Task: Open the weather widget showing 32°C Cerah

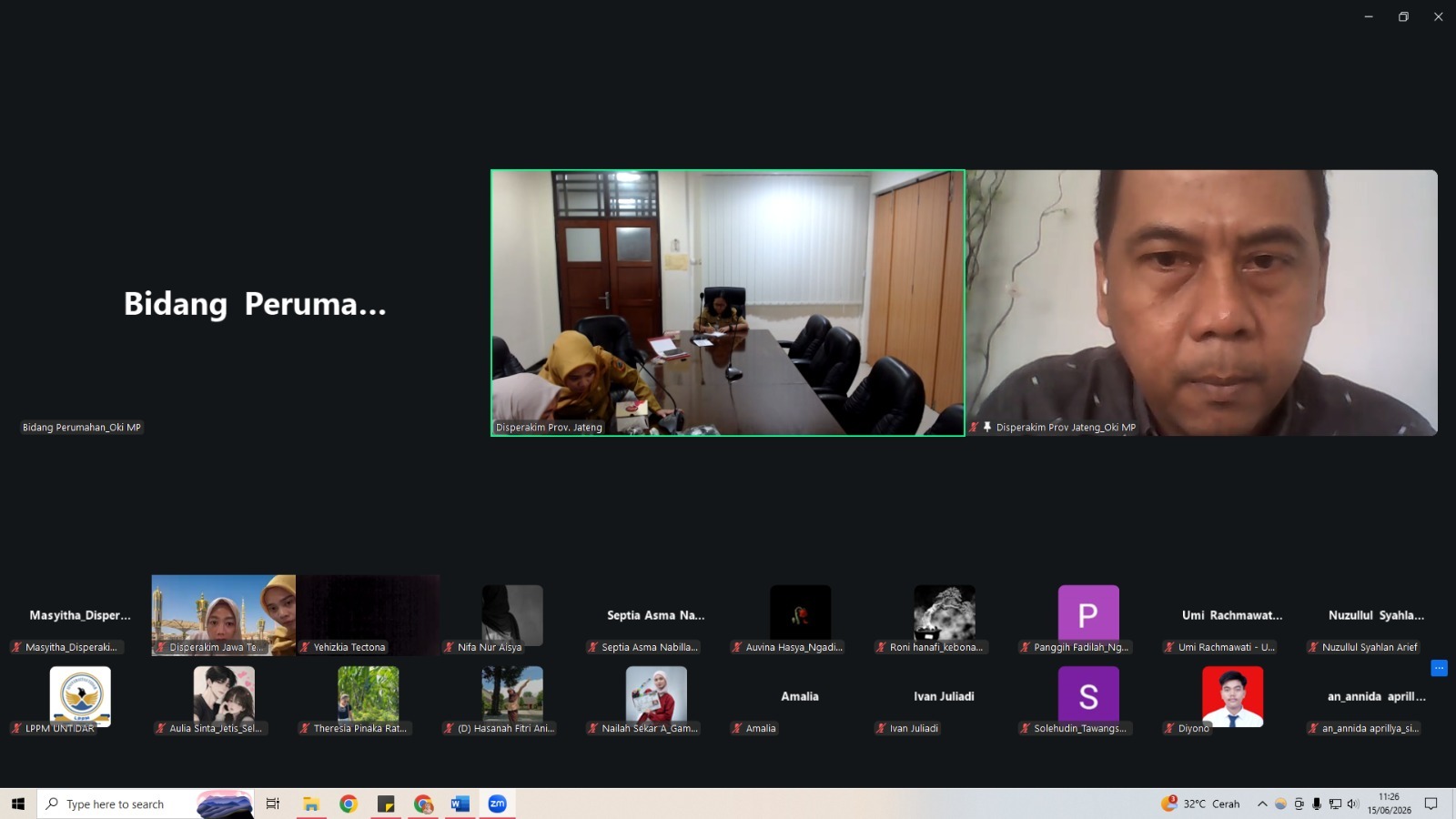Action: (x=1200, y=804)
